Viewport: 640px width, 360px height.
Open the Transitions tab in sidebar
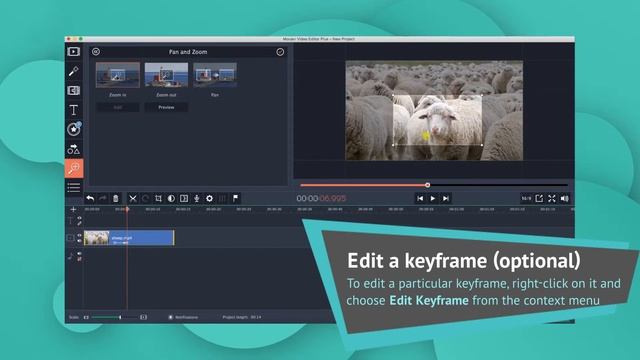[x=73, y=91]
